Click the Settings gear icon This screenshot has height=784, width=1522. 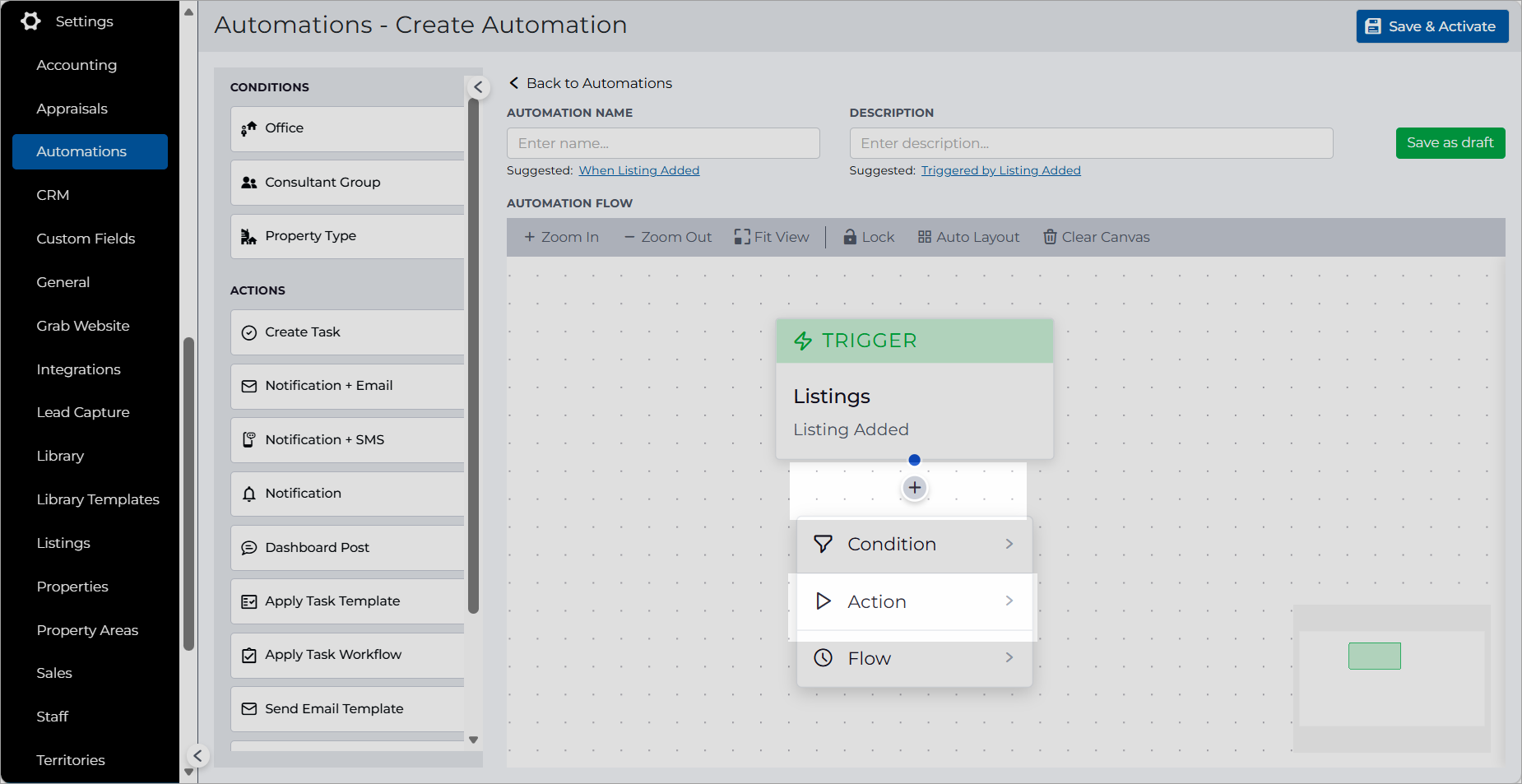click(30, 21)
